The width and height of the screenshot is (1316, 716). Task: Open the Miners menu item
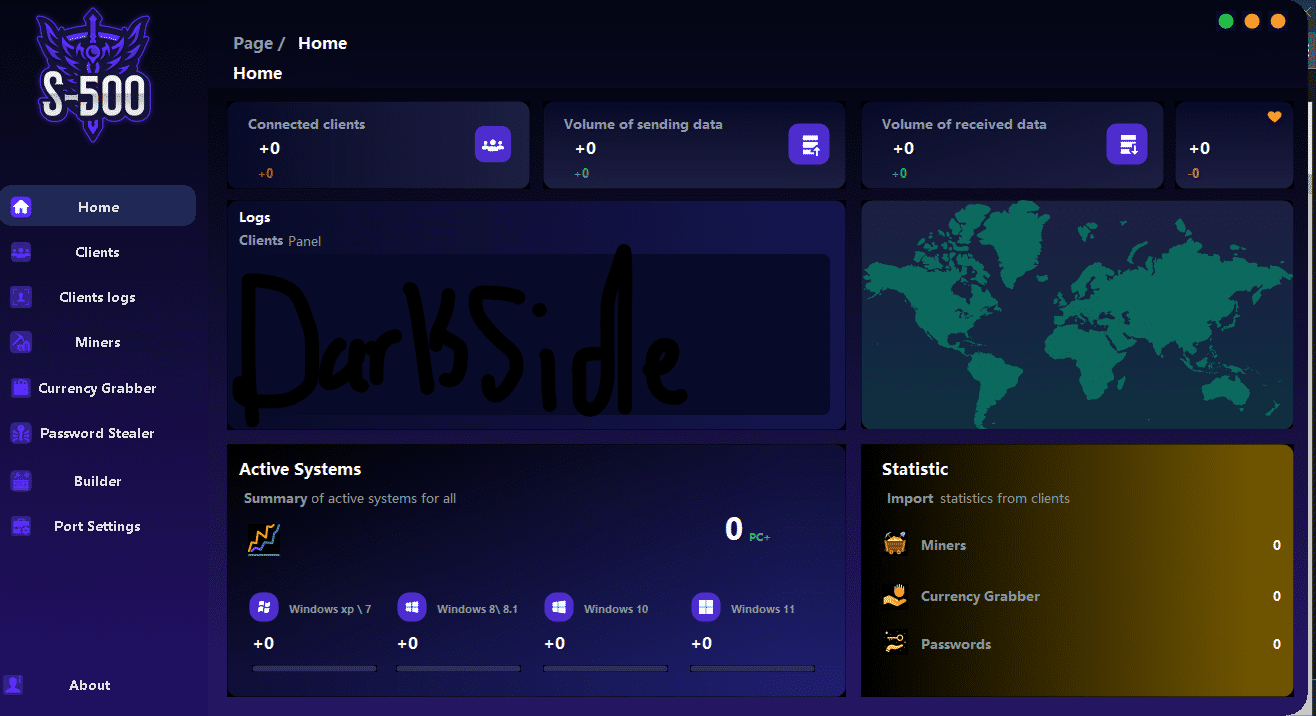tap(98, 342)
